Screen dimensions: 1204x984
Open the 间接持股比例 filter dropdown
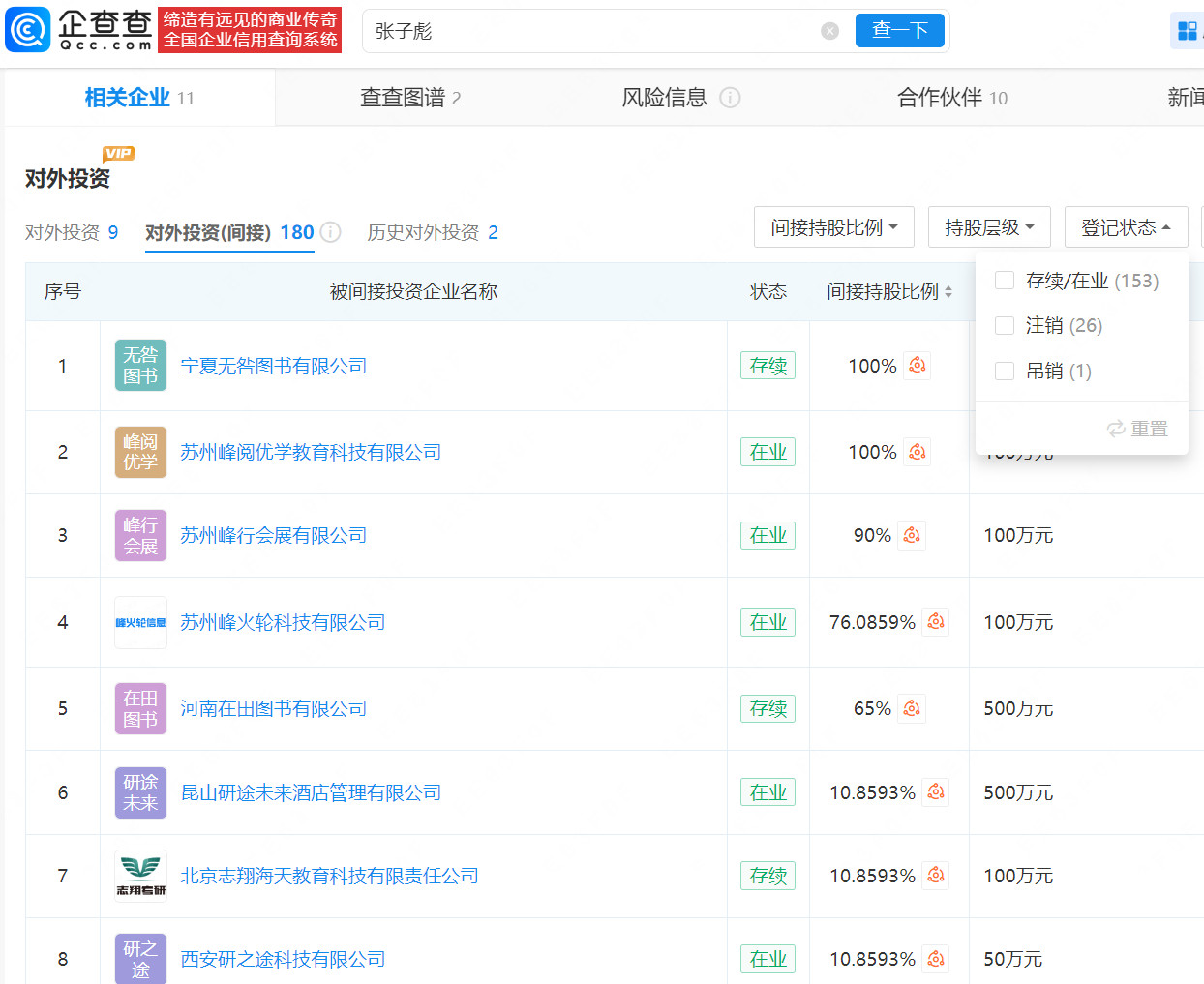(833, 226)
